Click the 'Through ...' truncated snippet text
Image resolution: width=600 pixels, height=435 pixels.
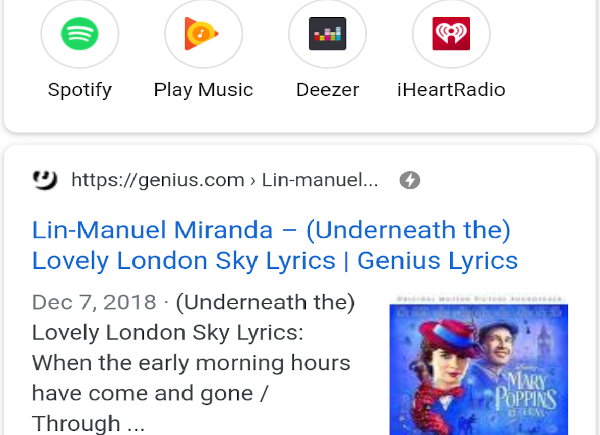[88, 424]
